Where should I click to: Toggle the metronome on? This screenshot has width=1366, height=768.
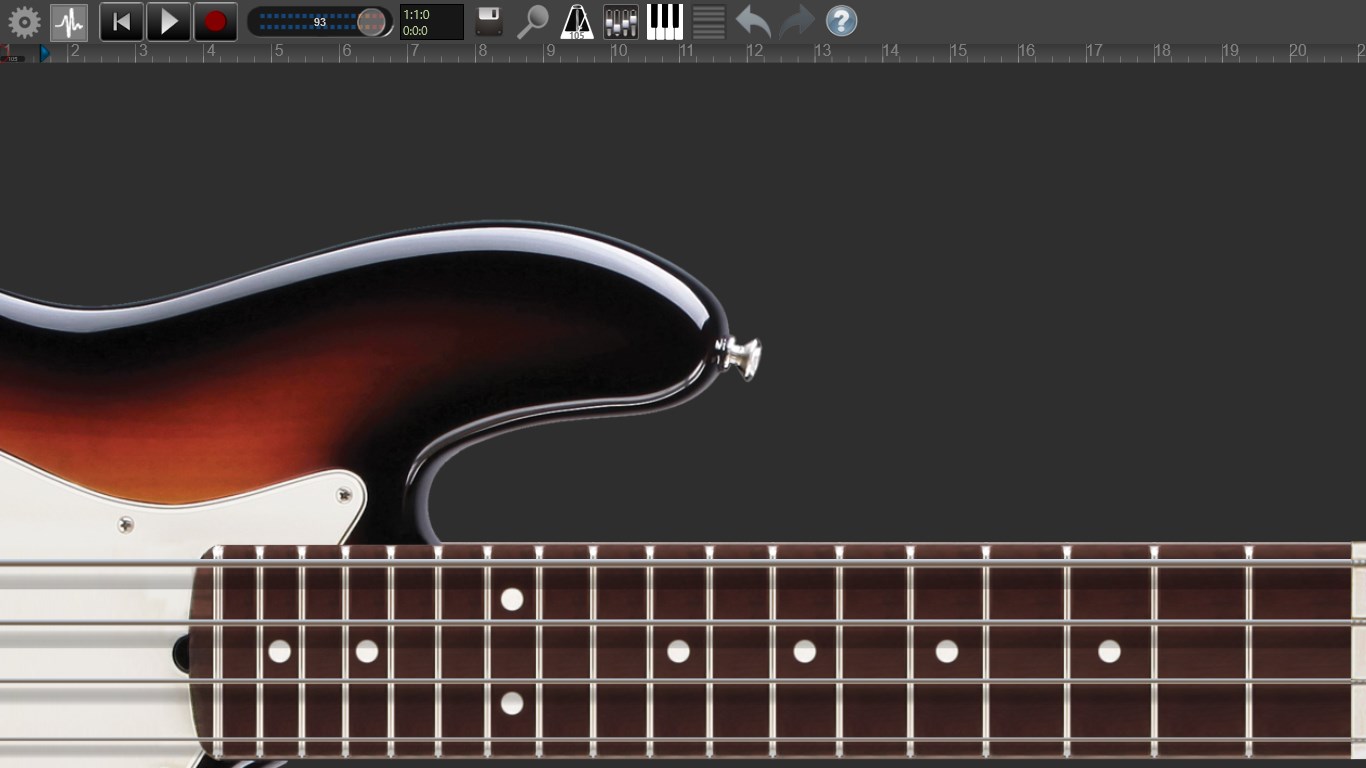pyautogui.click(x=578, y=20)
